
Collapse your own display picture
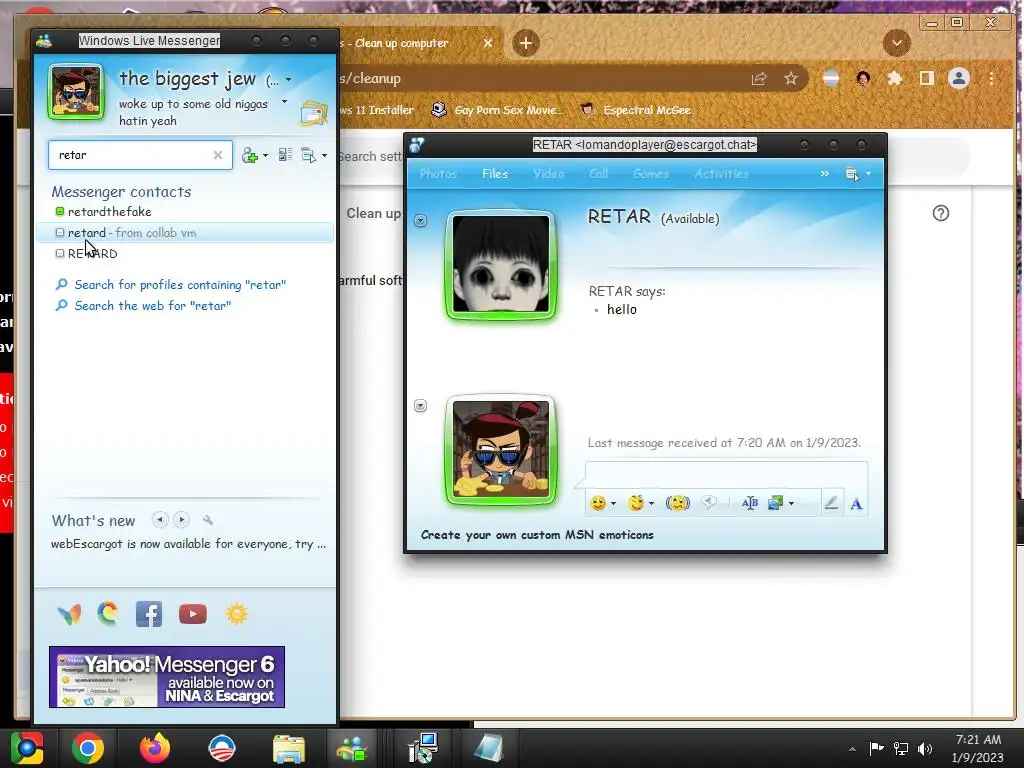421,406
